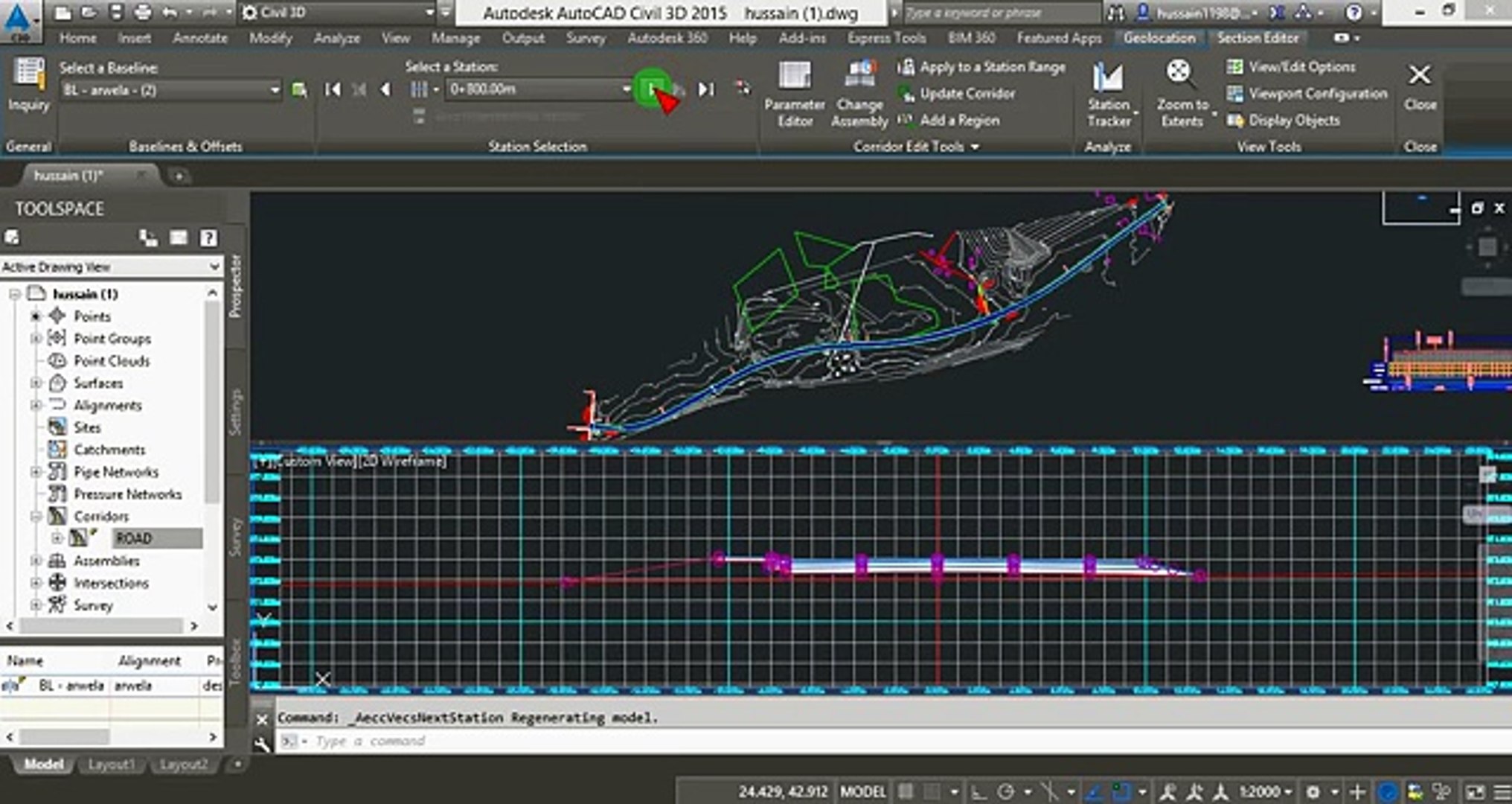Go to the next station arrow
Viewport: 1512px width, 804px height.
pos(653,89)
